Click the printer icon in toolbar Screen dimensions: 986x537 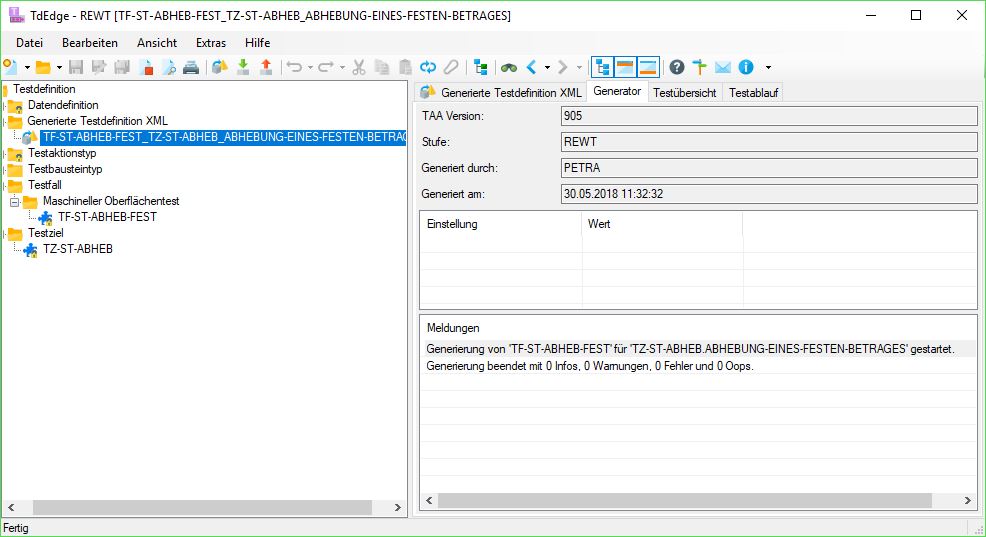191,67
